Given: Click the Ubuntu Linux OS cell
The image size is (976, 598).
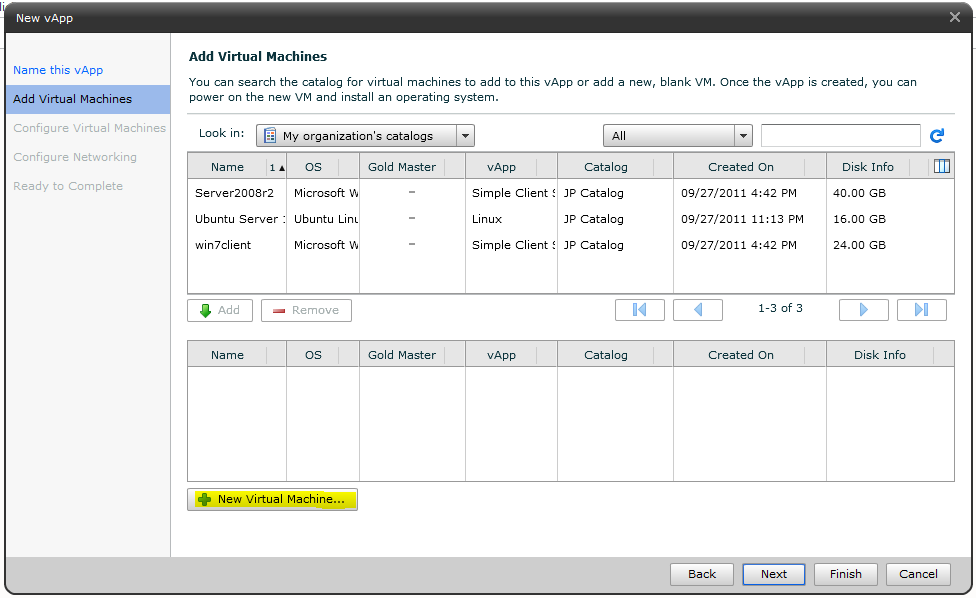Looking at the screenshot, I should [x=323, y=219].
